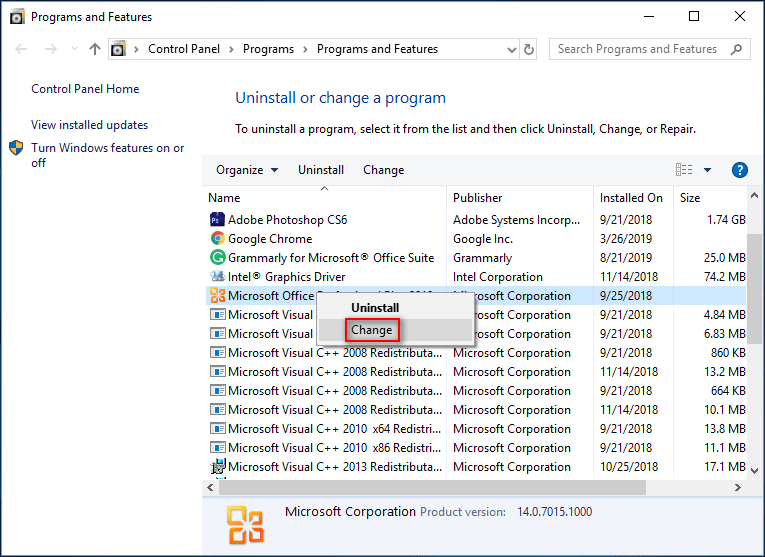Open the address bar history dropdown
The width and height of the screenshot is (765, 557).
tap(512, 49)
